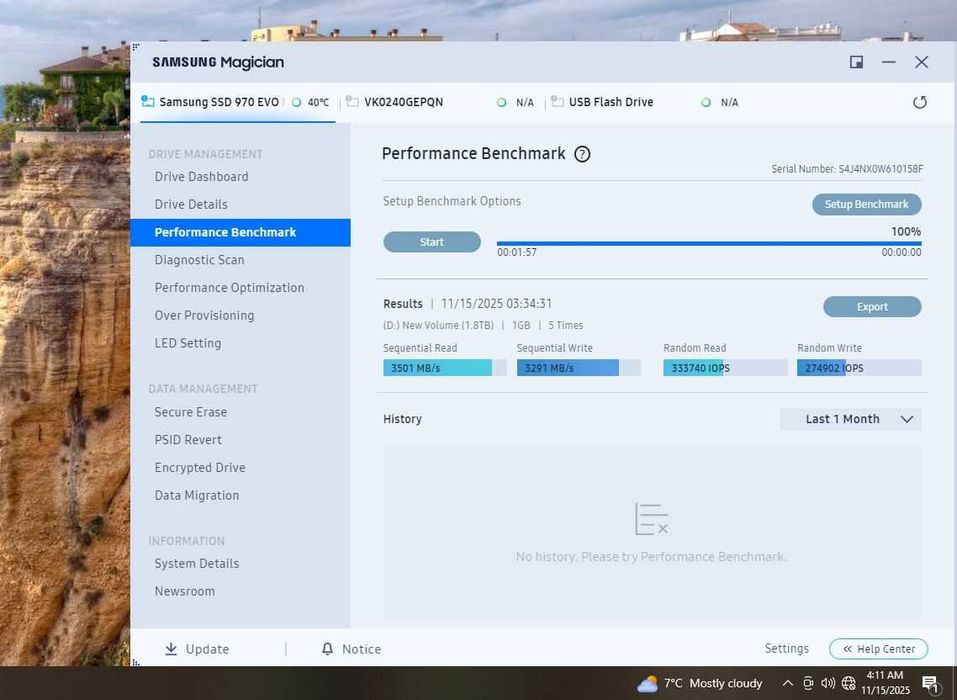
Task: Click the VK0240GEPQN health status circle
Action: tap(502, 103)
